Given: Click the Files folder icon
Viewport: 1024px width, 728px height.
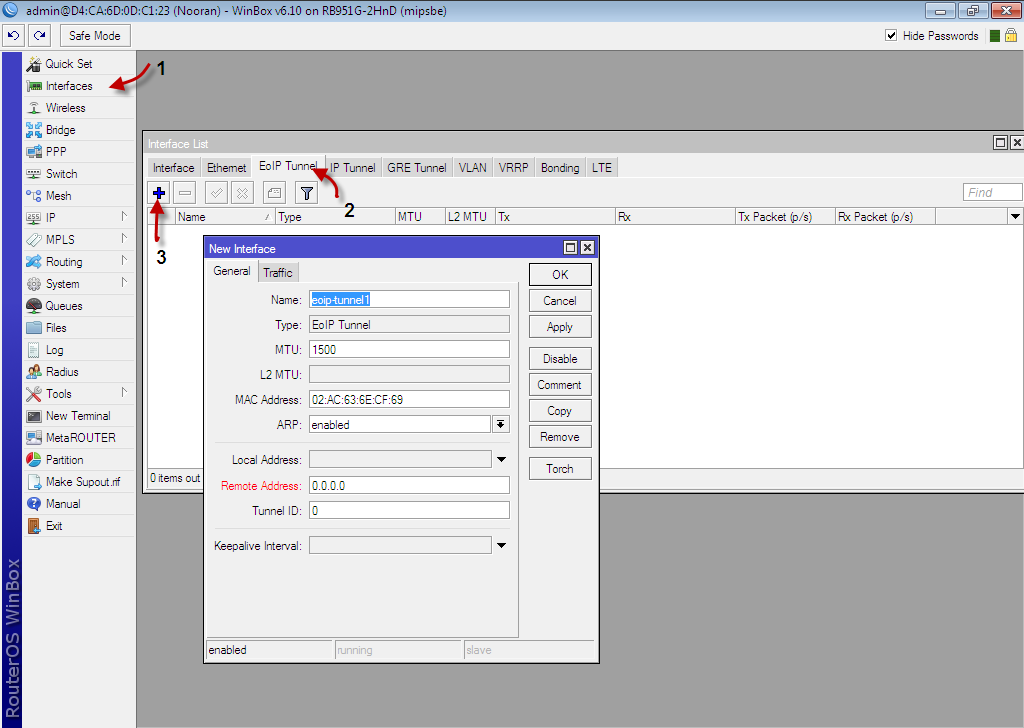Looking at the screenshot, I should [x=34, y=328].
